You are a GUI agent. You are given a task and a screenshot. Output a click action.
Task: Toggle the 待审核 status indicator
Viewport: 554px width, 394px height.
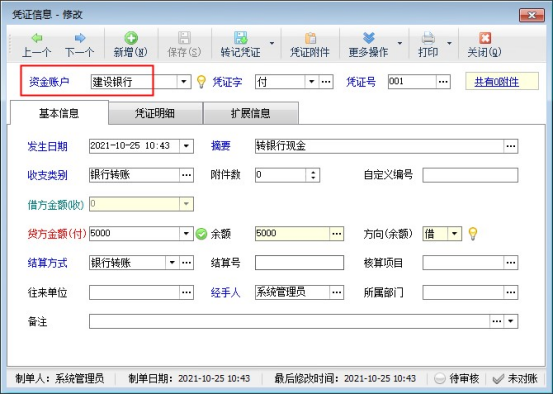click(440, 378)
